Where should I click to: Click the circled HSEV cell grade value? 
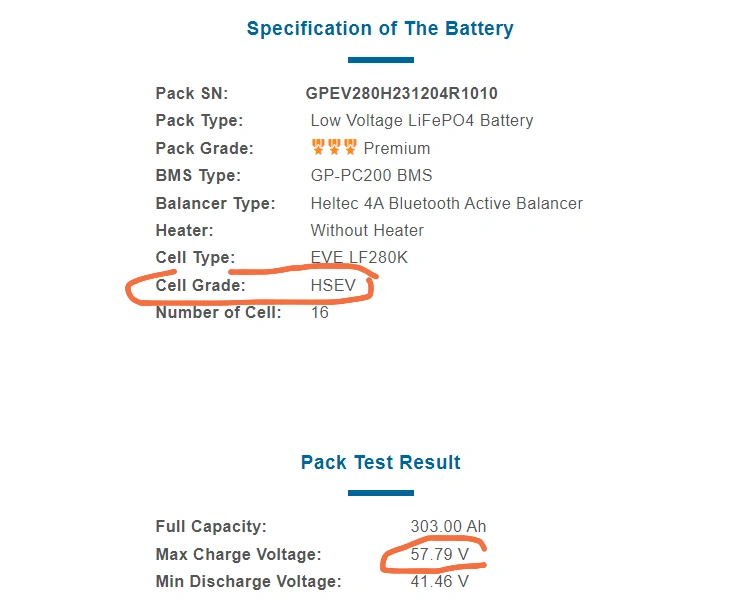coord(333,285)
